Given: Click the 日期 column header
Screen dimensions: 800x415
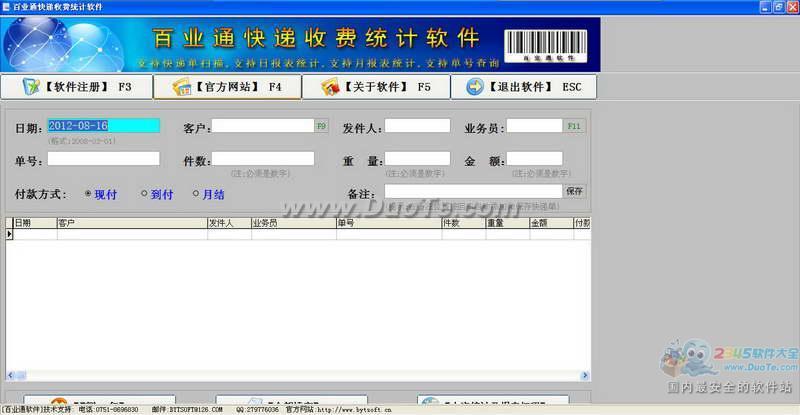Looking at the screenshot, I should tap(35, 223).
